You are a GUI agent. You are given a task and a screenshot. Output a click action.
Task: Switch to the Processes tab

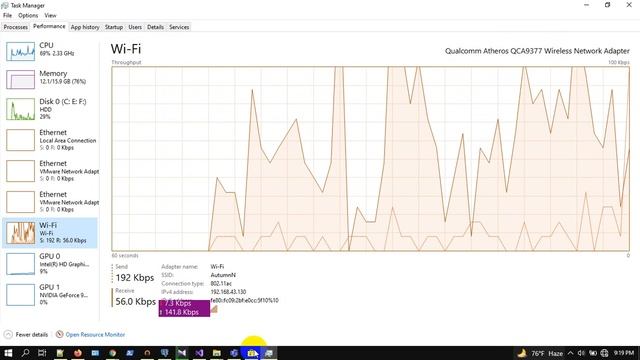click(x=16, y=27)
